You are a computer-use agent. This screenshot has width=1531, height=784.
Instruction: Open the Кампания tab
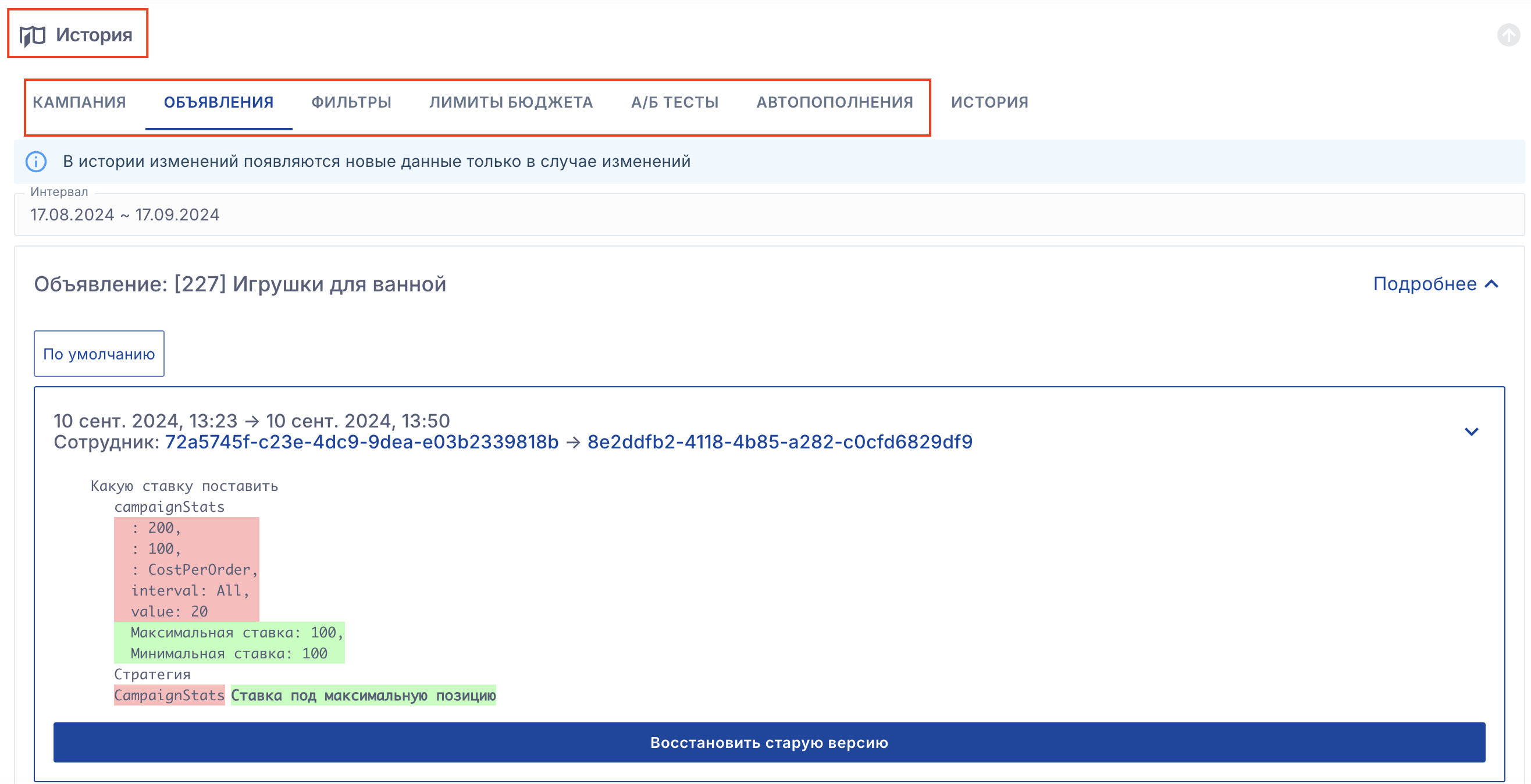79,102
